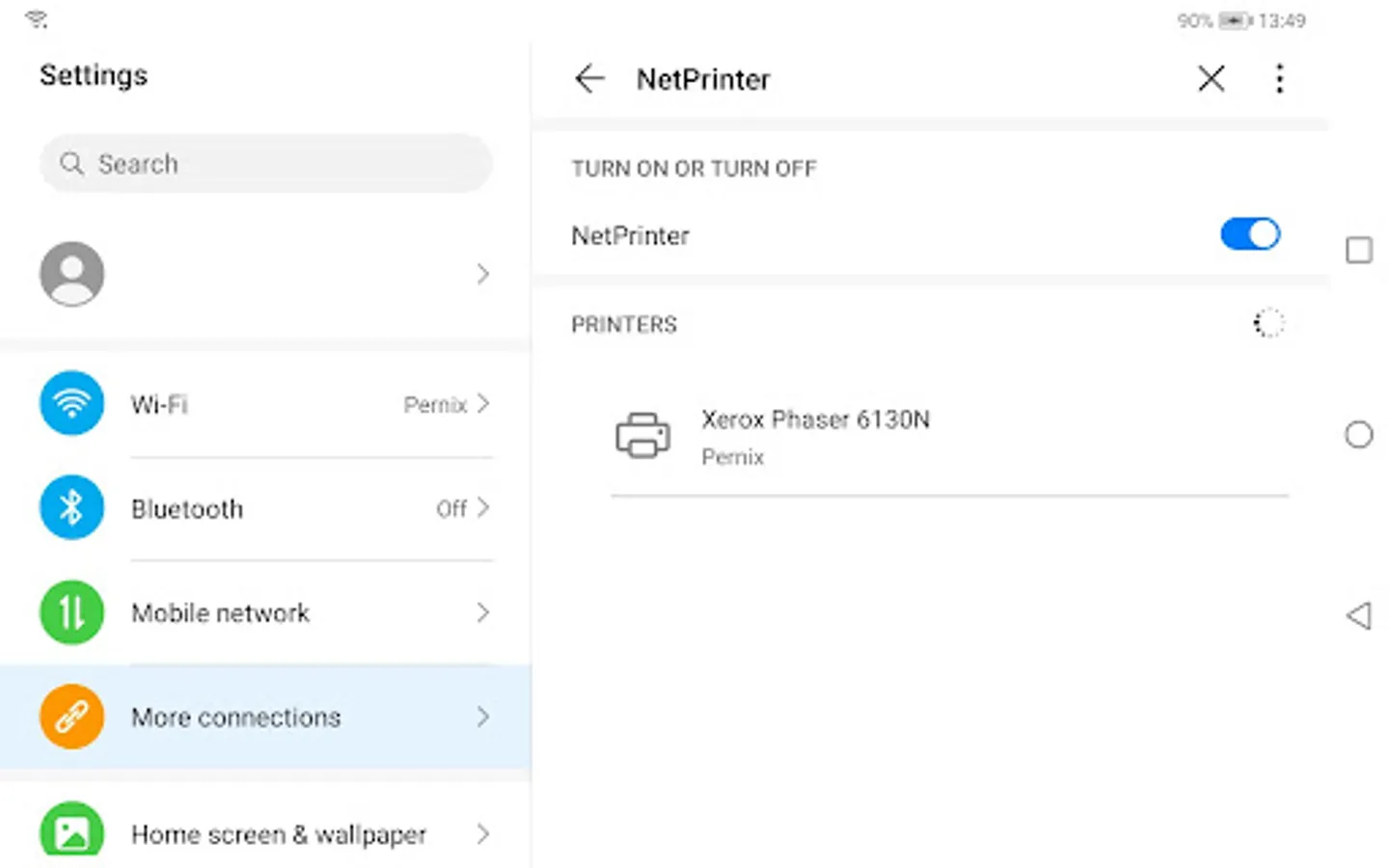Tap the Home screen & wallpaper icon
This screenshot has height=868, width=1389.
coord(71,831)
